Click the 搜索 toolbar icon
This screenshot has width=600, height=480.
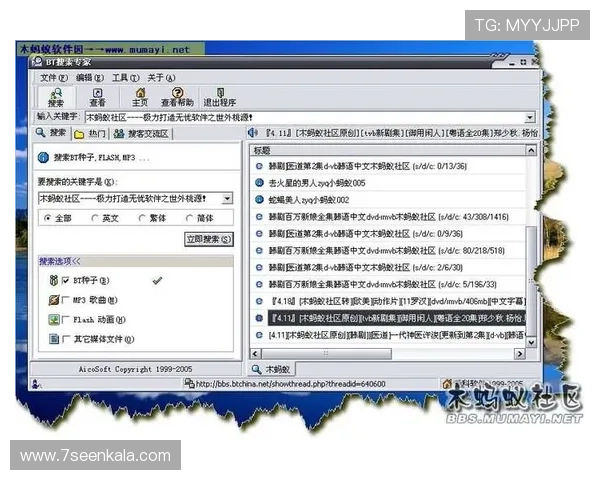tap(56, 93)
